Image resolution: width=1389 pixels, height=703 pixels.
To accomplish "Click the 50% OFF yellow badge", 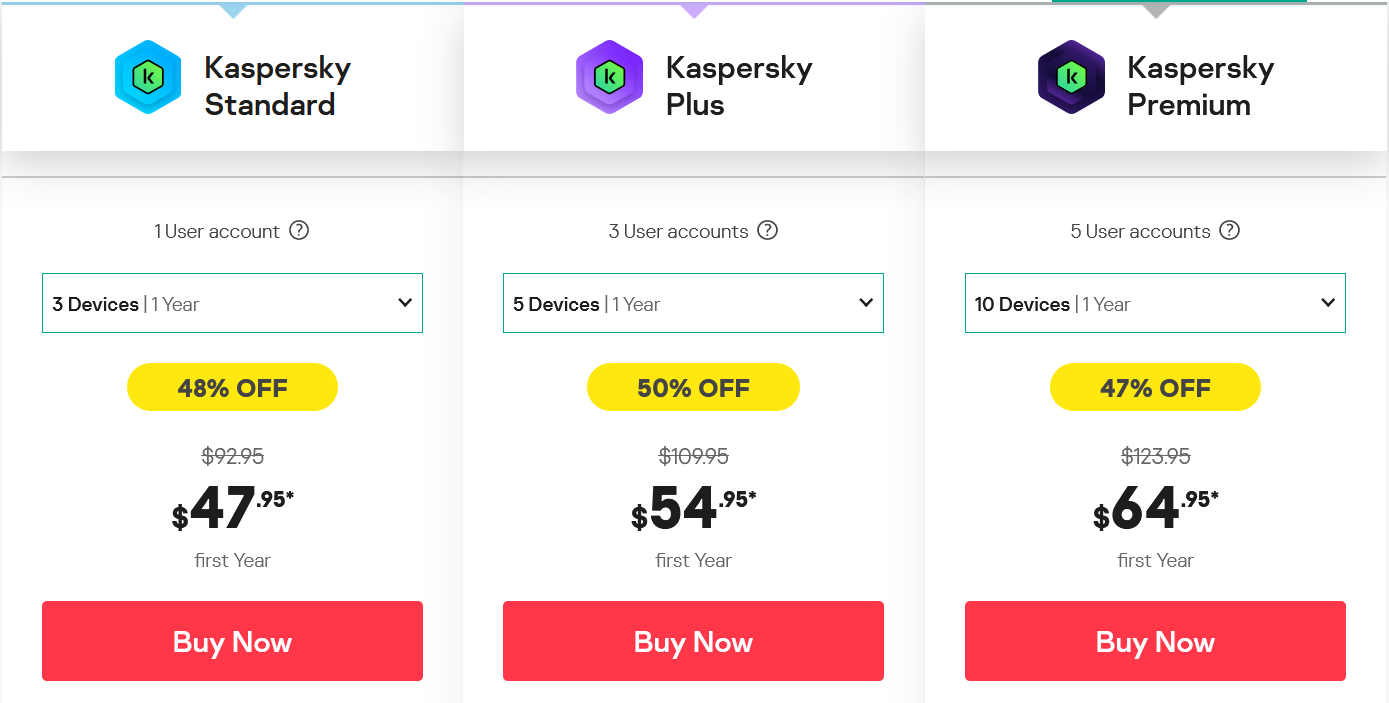I will coord(693,388).
